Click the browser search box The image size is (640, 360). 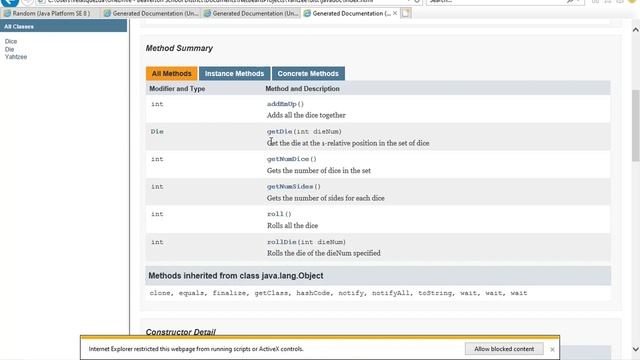[504, 2]
